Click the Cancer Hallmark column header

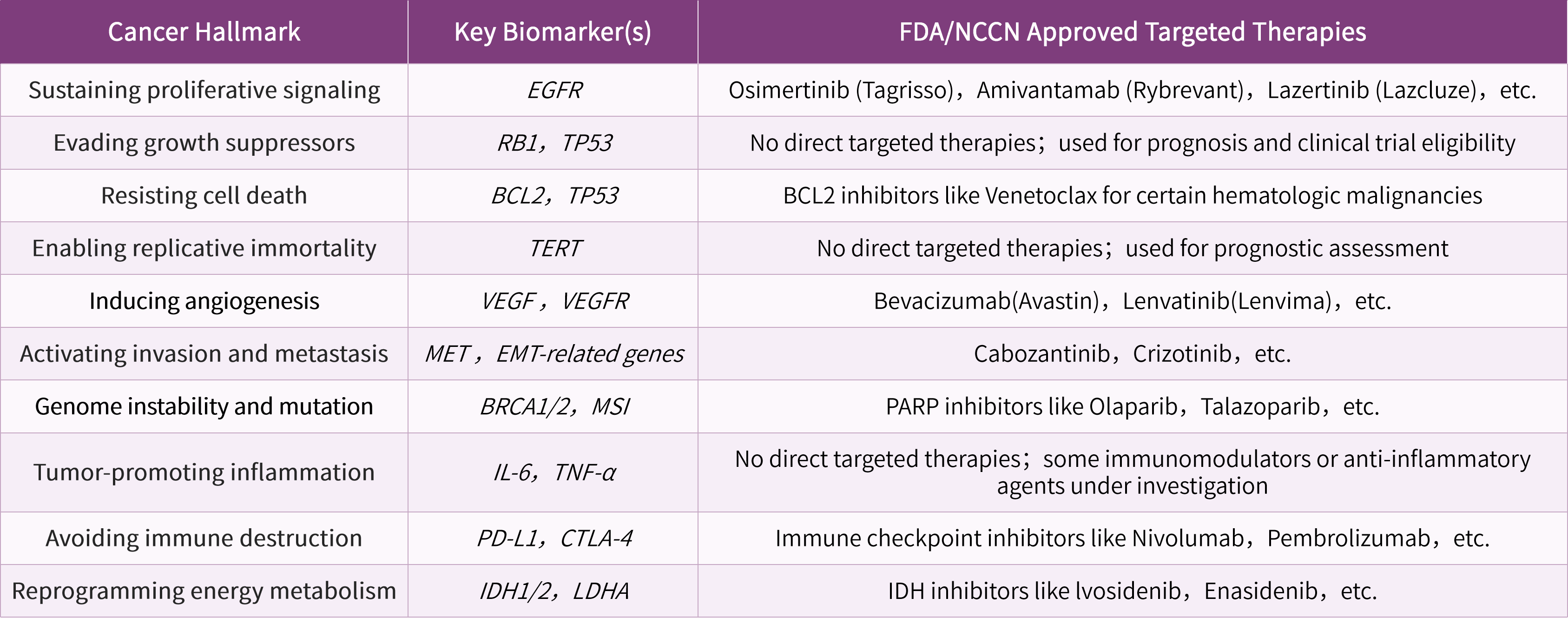[204, 32]
